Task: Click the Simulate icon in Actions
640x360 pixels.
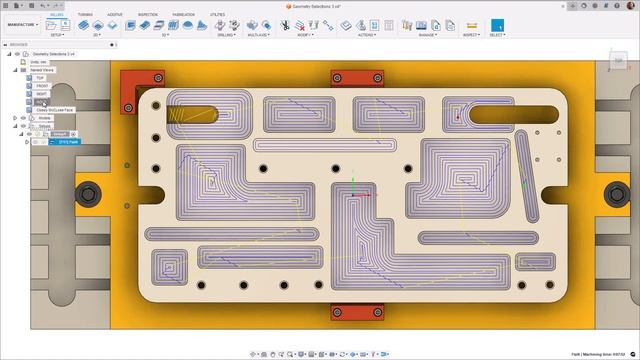Action: click(346, 25)
